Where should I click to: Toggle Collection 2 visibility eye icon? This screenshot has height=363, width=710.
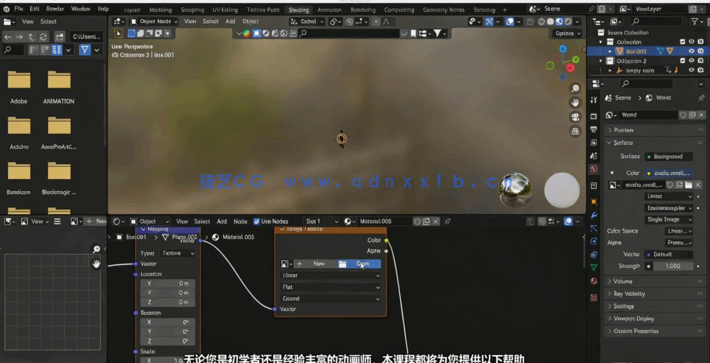click(691, 61)
